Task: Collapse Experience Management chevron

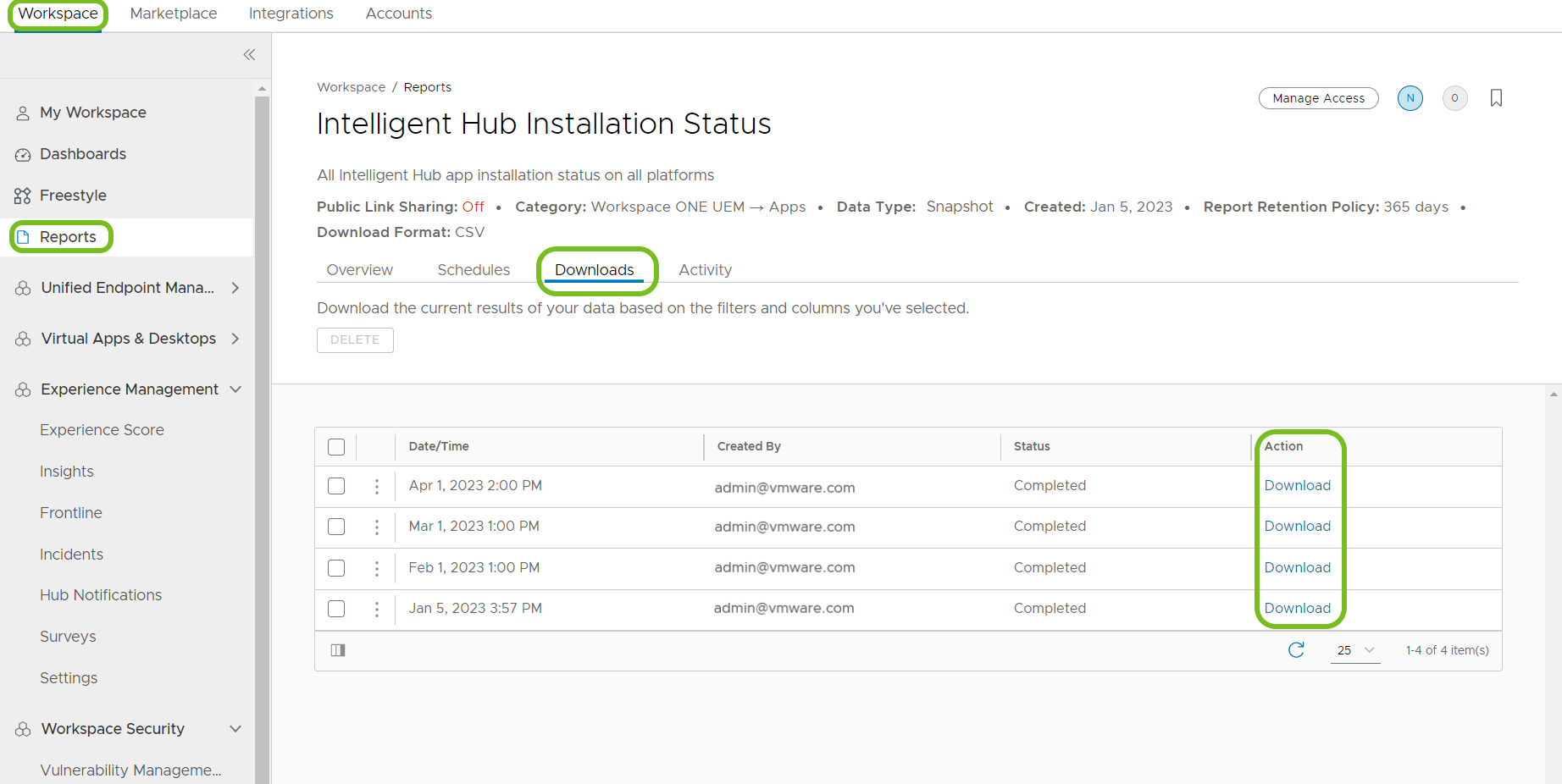Action: 235,389
